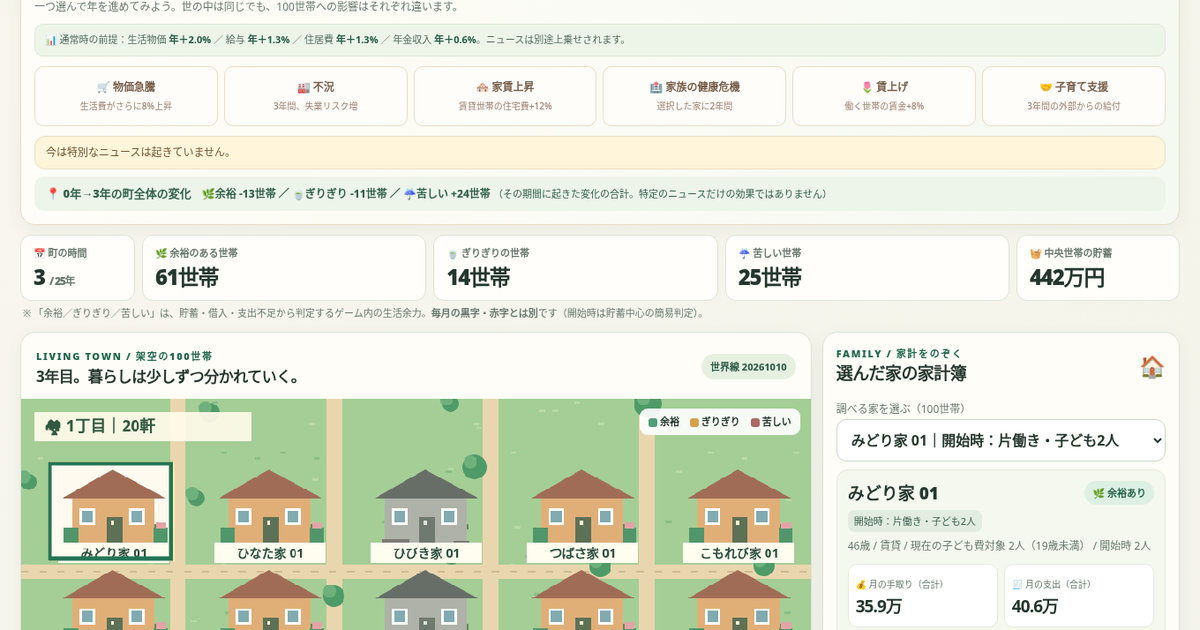Click the cup icon beside ぎりぎりの世帯
The height and width of the screenshot is (630, 1200).
point(452,254)
